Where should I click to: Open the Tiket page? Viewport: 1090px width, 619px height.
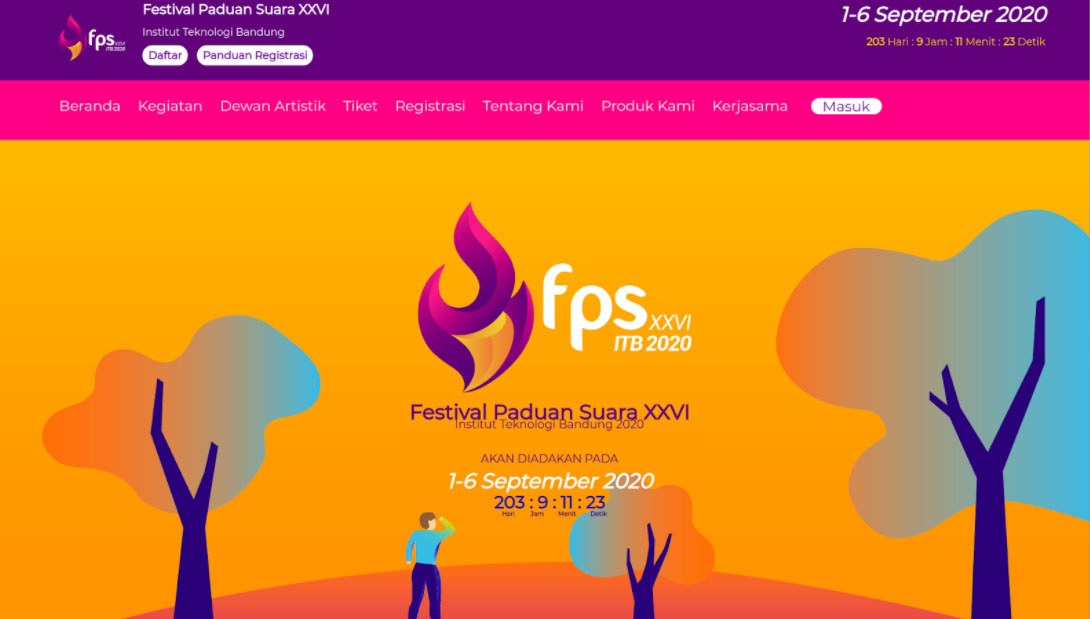tap(360, 106)
